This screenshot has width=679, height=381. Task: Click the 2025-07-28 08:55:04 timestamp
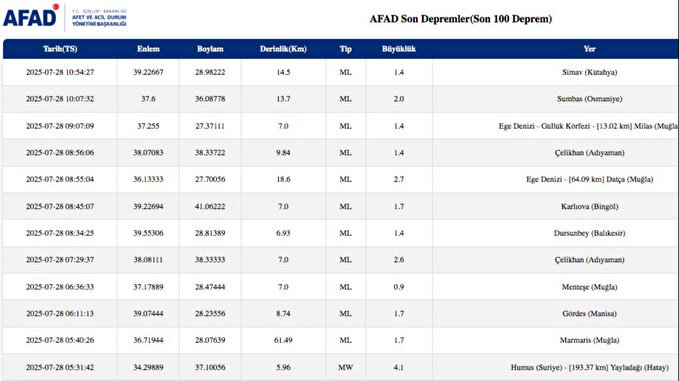click(x=60, y=179)
